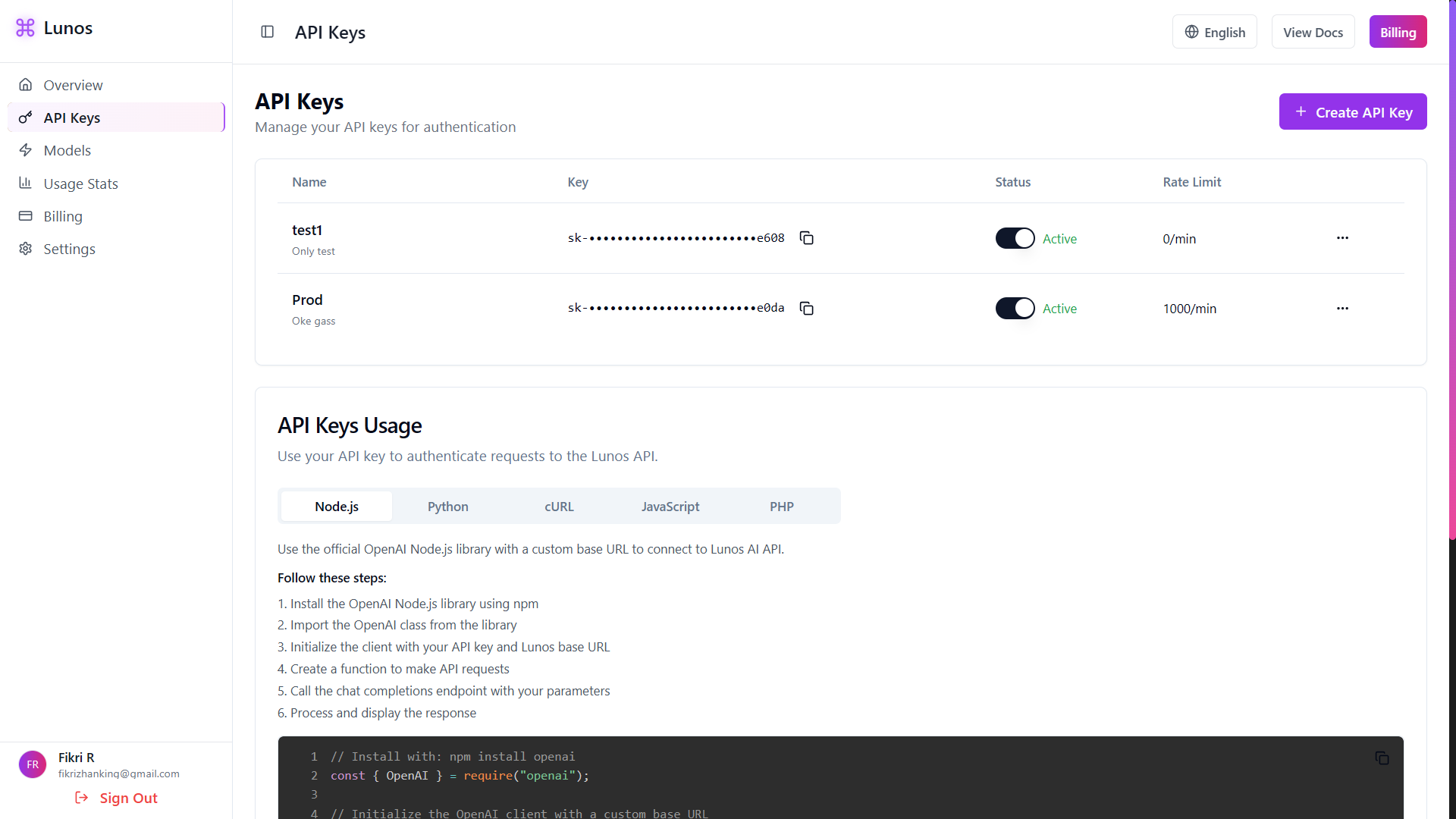Click the FR user avatar

[x=33, y=764]
